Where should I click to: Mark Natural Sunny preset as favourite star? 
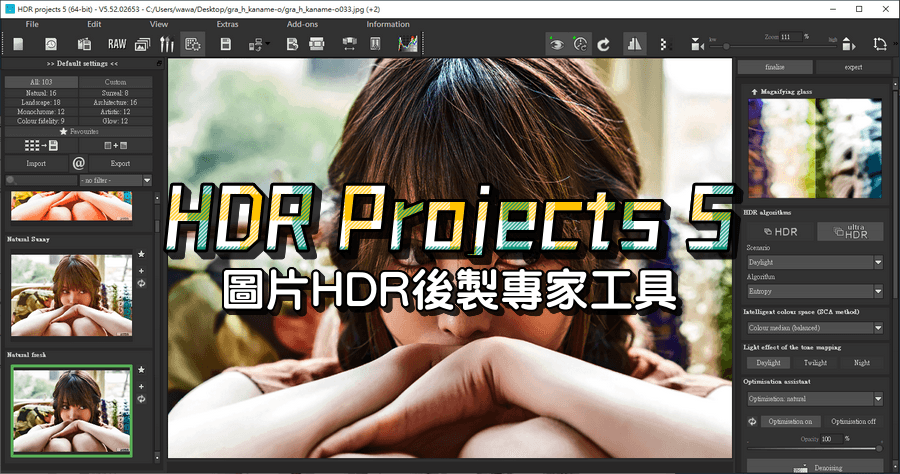[141, 254]
